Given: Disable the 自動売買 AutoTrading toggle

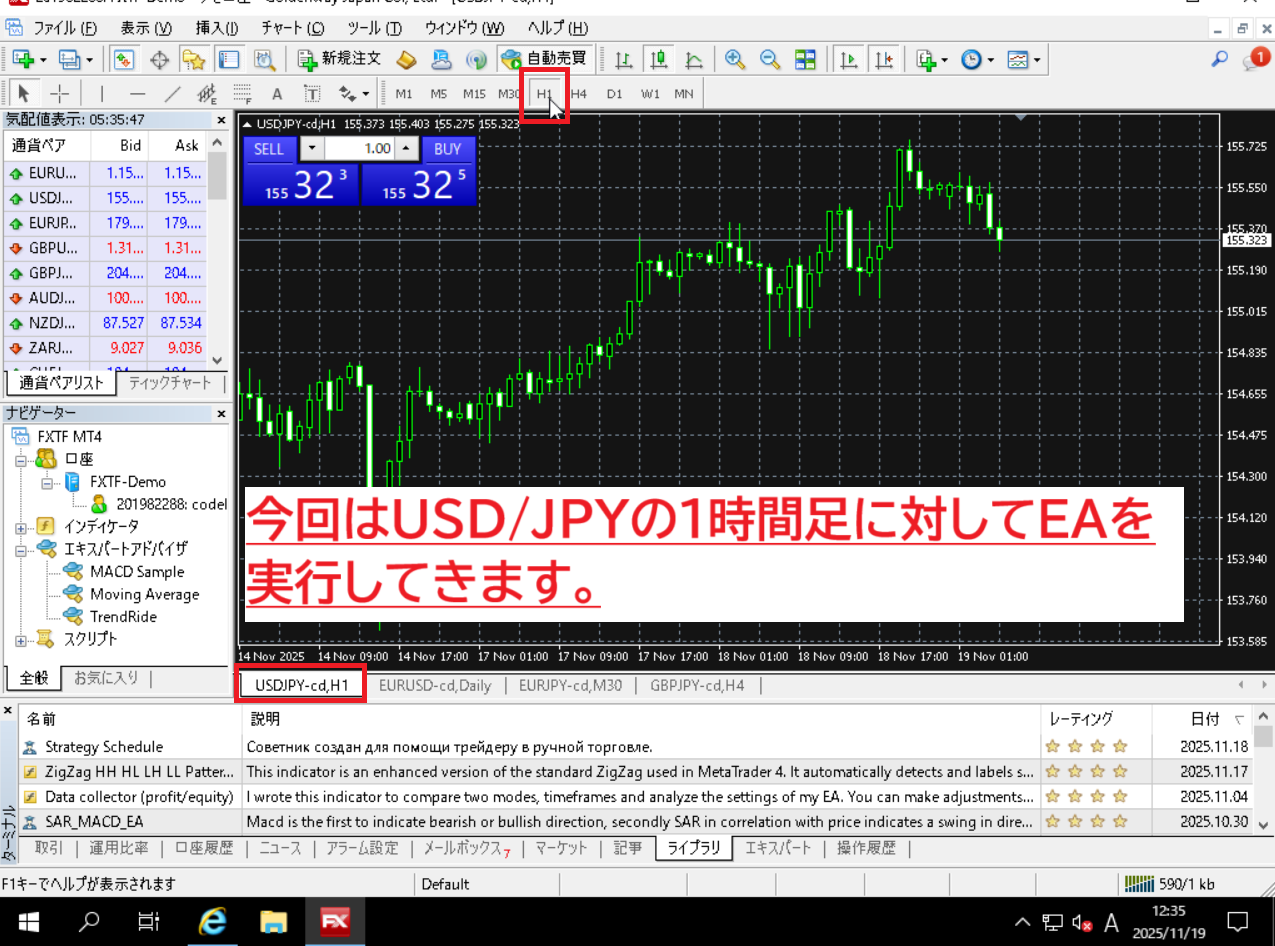Looking at the screenshot, I should click(x=545, y=58).
